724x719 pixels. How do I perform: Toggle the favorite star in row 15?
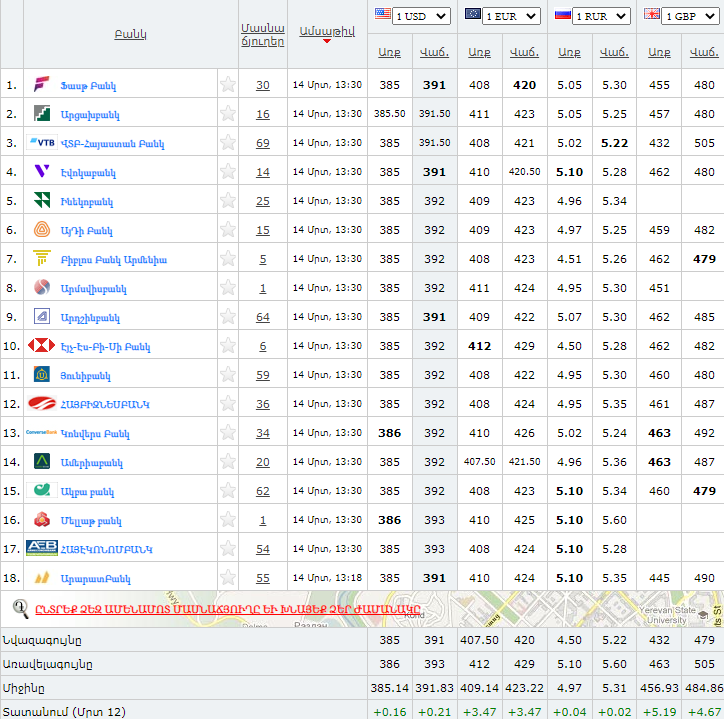[228, 490]
